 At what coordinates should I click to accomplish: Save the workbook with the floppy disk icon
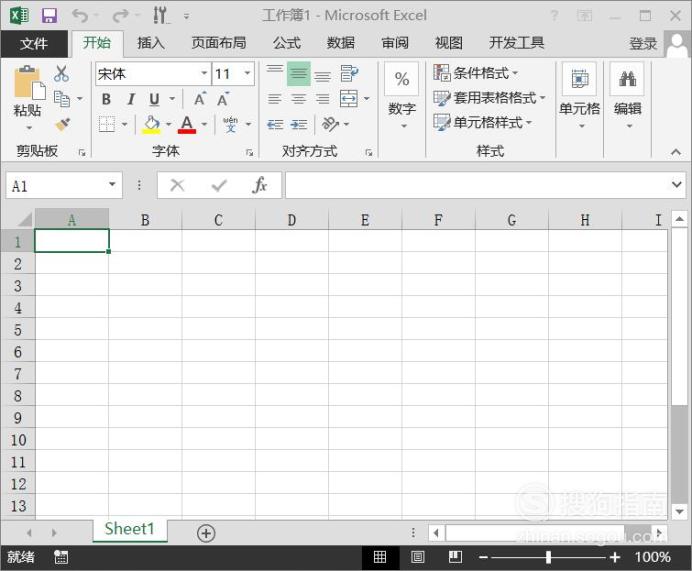49,16
